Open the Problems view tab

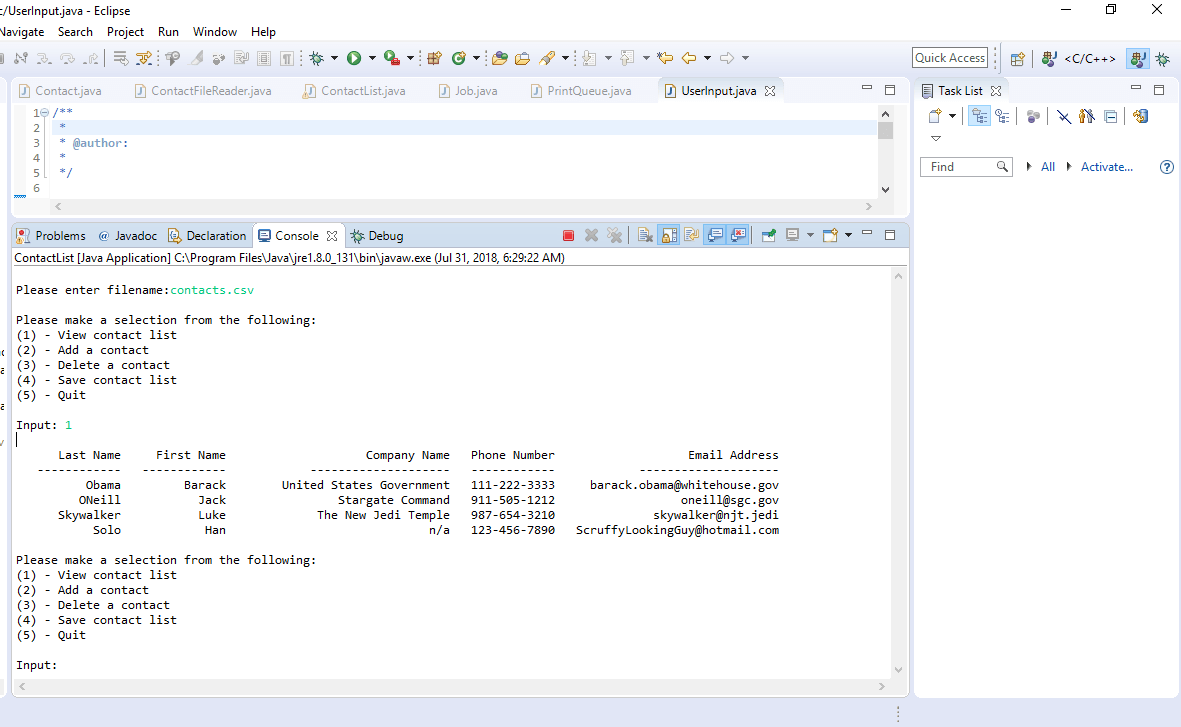click(51, 236)
